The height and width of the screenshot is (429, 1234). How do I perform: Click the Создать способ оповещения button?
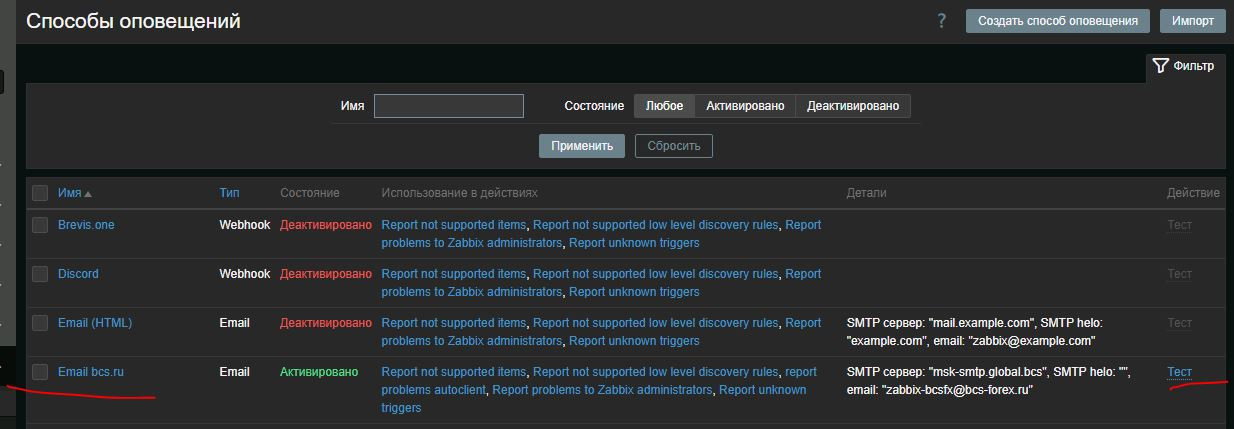click(x=1057, y=21)
